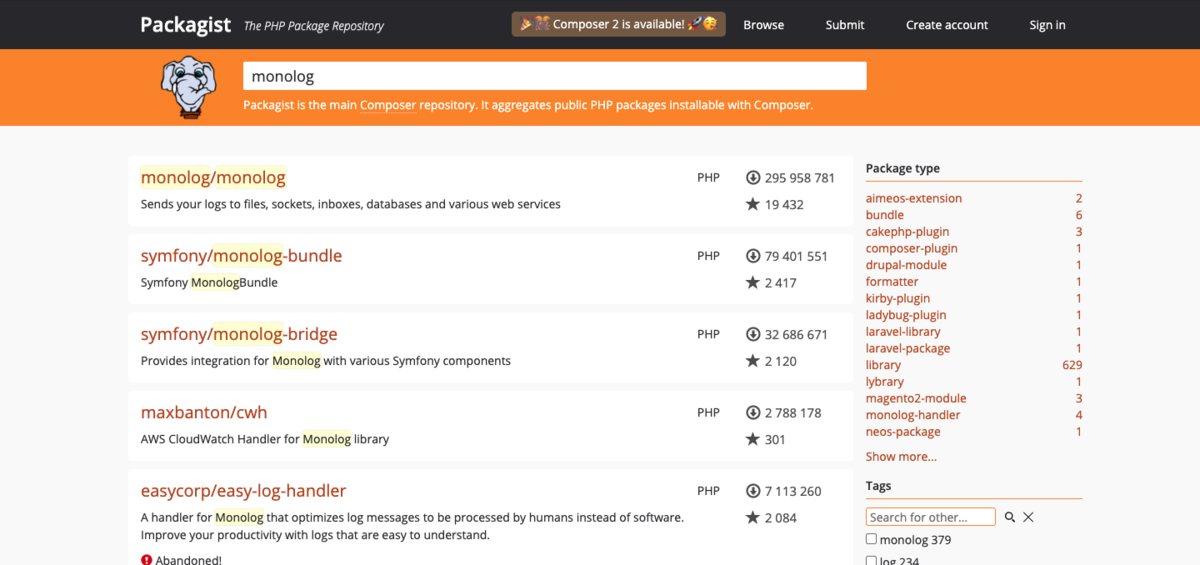The height and width of the screenshot is (565, 1200).
Task: Click the star icon beside 301
Action: pyautogui.click(x=753, y=439)
